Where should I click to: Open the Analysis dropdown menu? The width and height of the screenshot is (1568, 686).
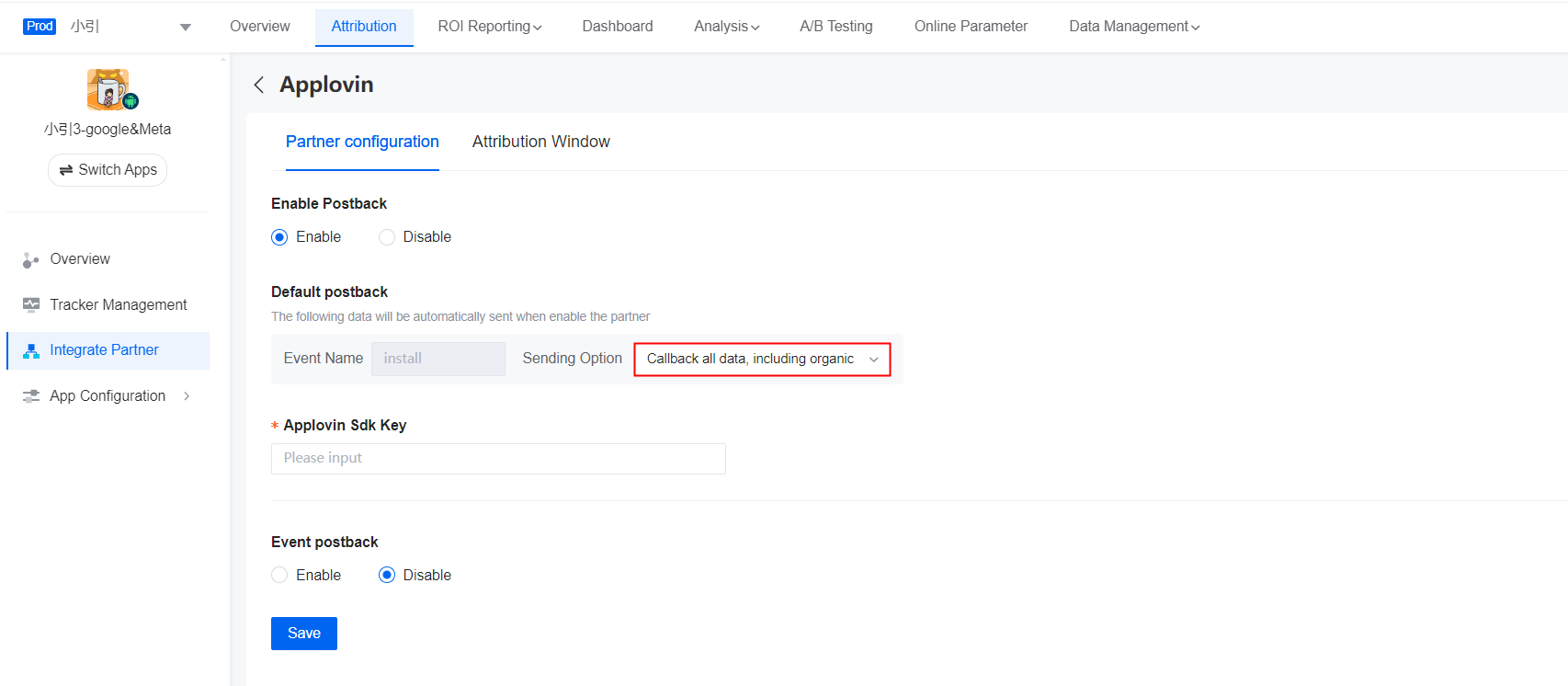[x=727, y=27]
